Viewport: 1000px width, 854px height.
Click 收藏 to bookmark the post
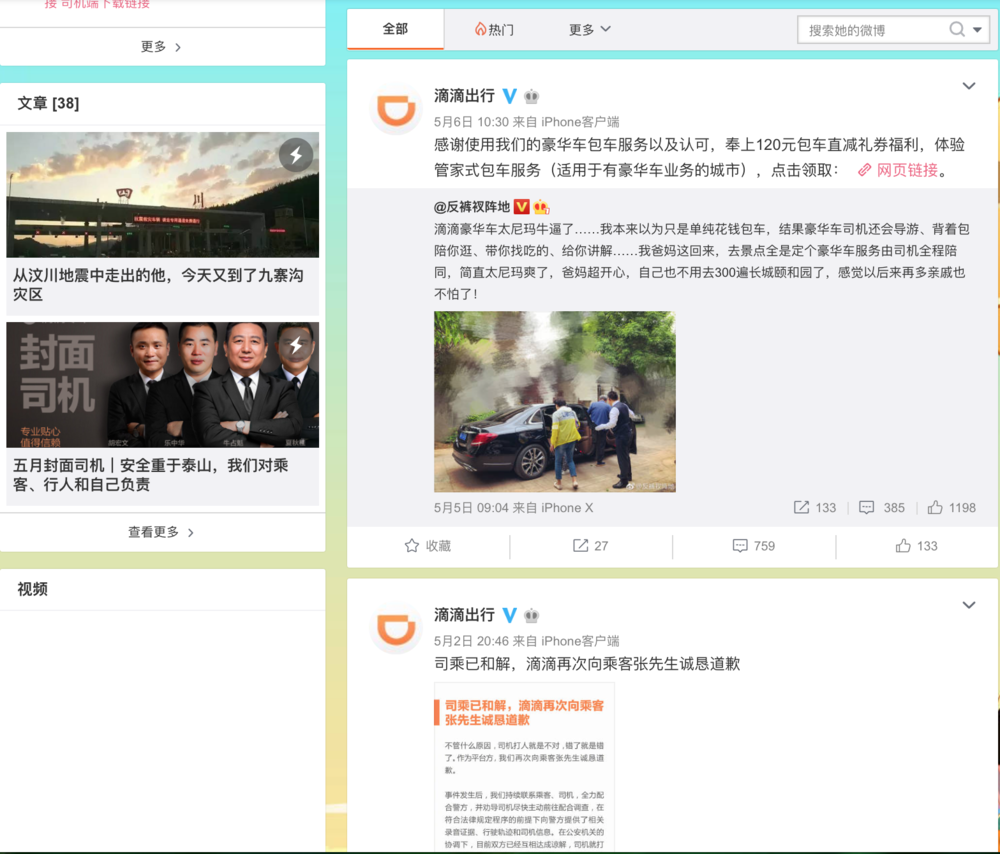428,546
